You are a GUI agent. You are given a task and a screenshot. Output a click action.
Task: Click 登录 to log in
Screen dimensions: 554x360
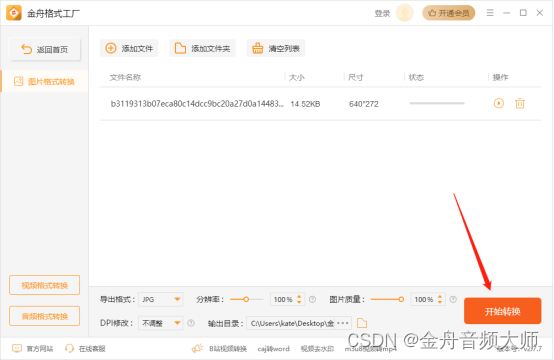click(382, 13)
